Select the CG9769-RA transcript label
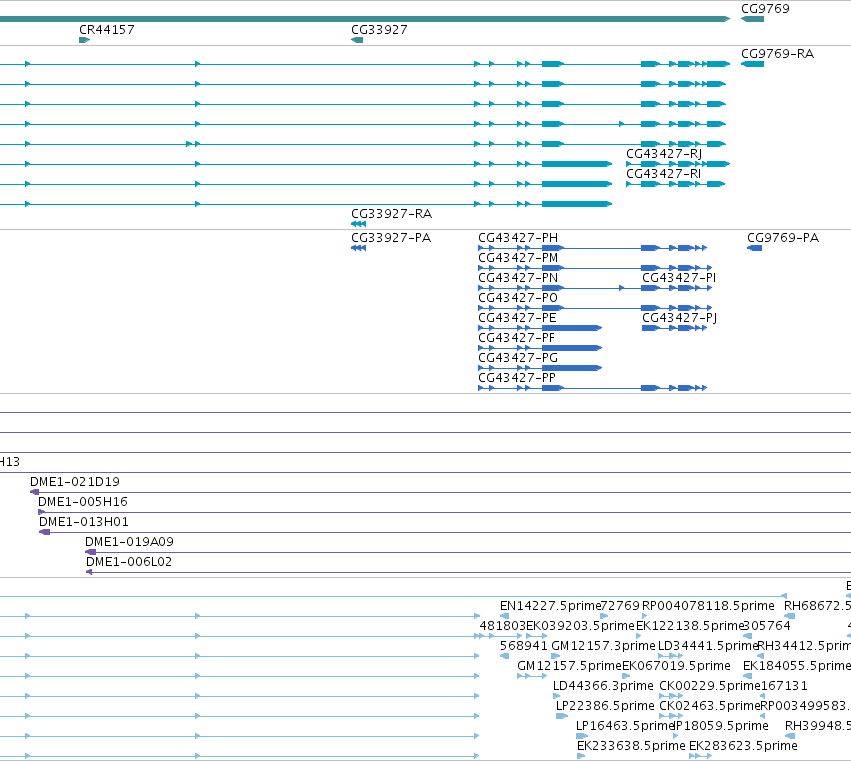Image resolution: width=851 pixels, height=761 pixels. pyautogui.click(x=777, y=54)
